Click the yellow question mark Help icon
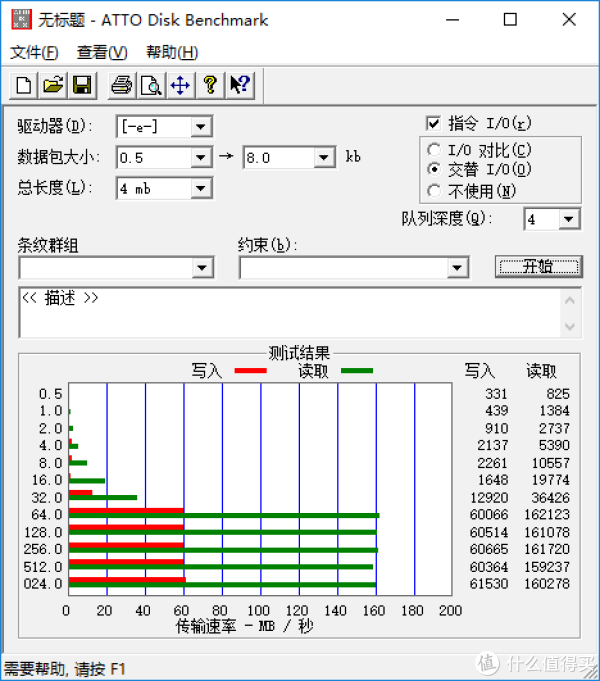600x681 pixels. coord(210,85)
